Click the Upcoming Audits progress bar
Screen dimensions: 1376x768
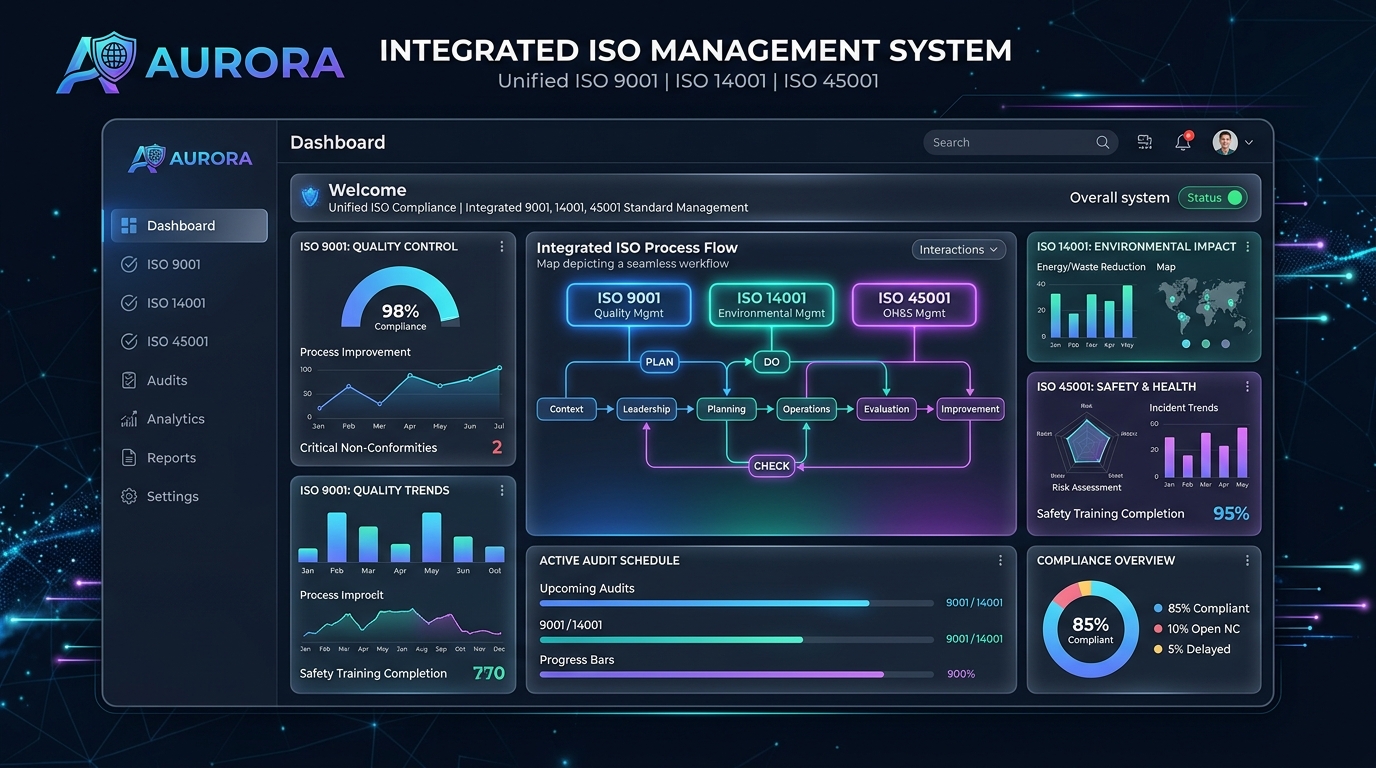pyautogui.click(x=738, y=604)
